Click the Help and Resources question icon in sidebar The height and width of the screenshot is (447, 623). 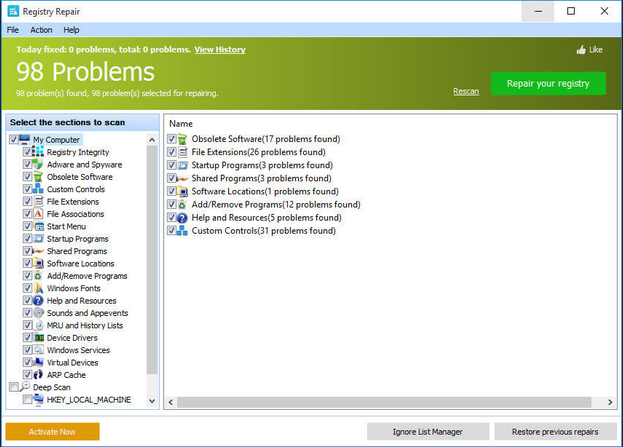pos(38,300)
